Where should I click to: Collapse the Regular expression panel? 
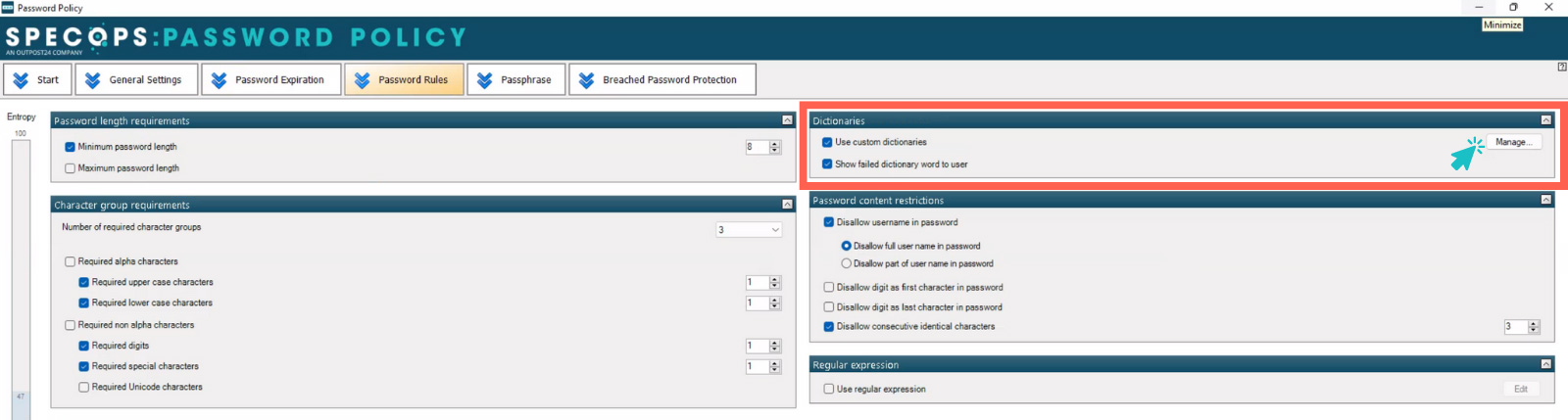tap(1545, 364)
